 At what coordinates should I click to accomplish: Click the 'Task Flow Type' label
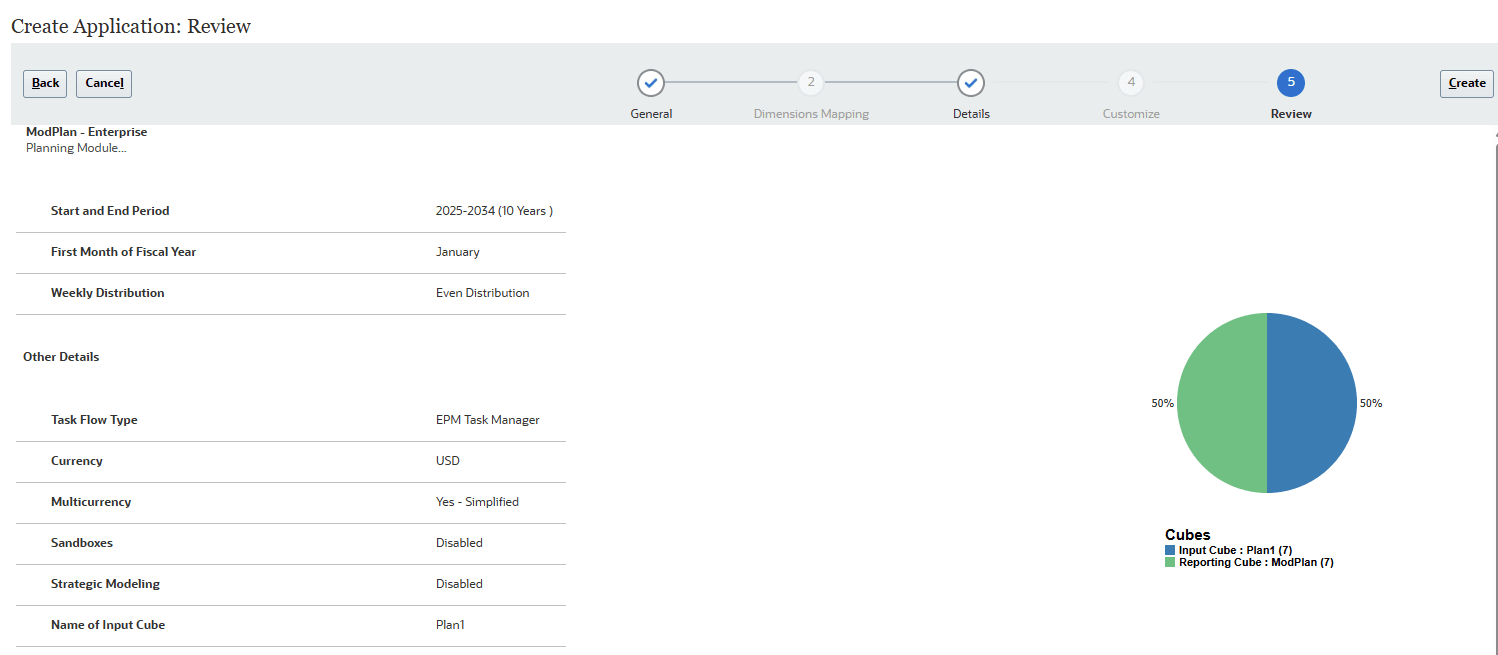tap(94, 420)
